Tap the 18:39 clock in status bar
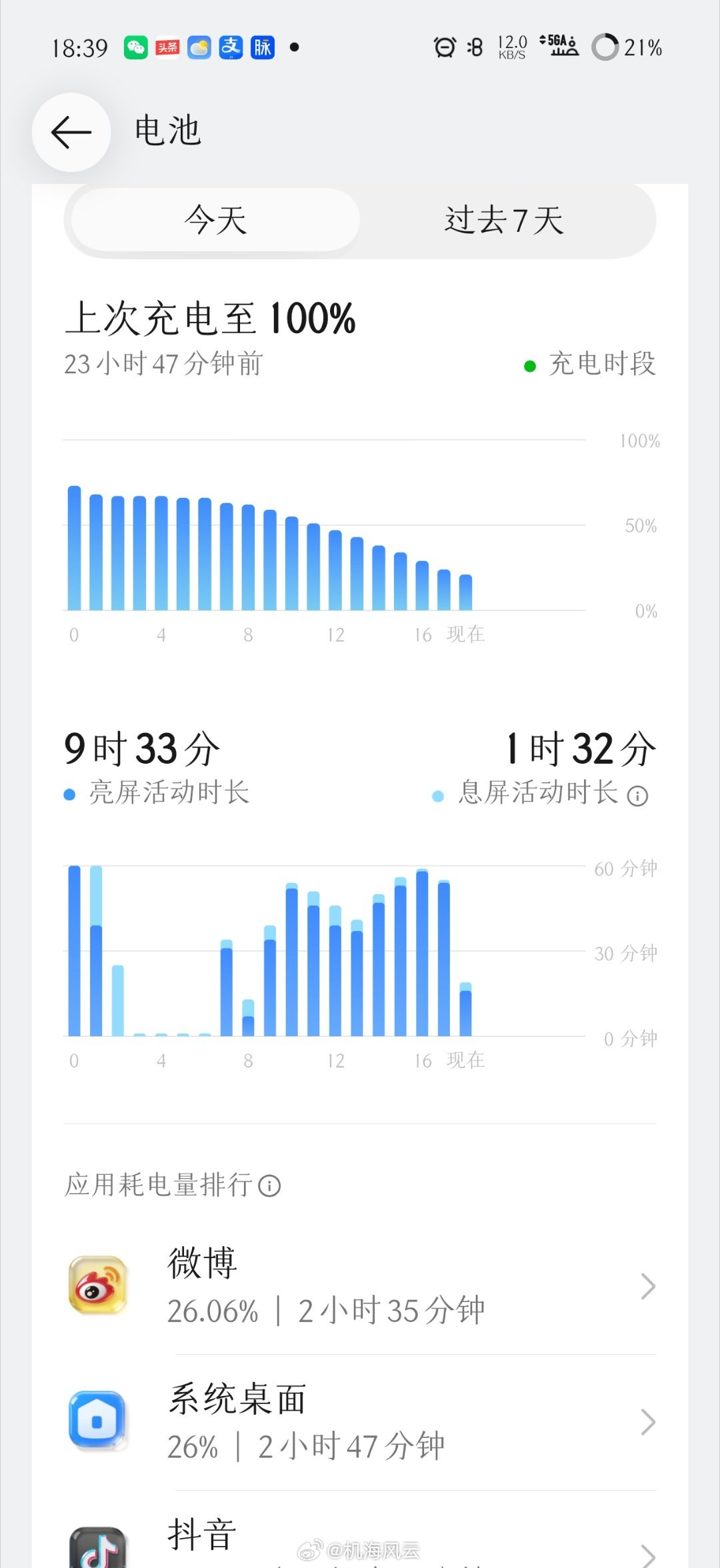720x1568 pixels. point(80,48)
